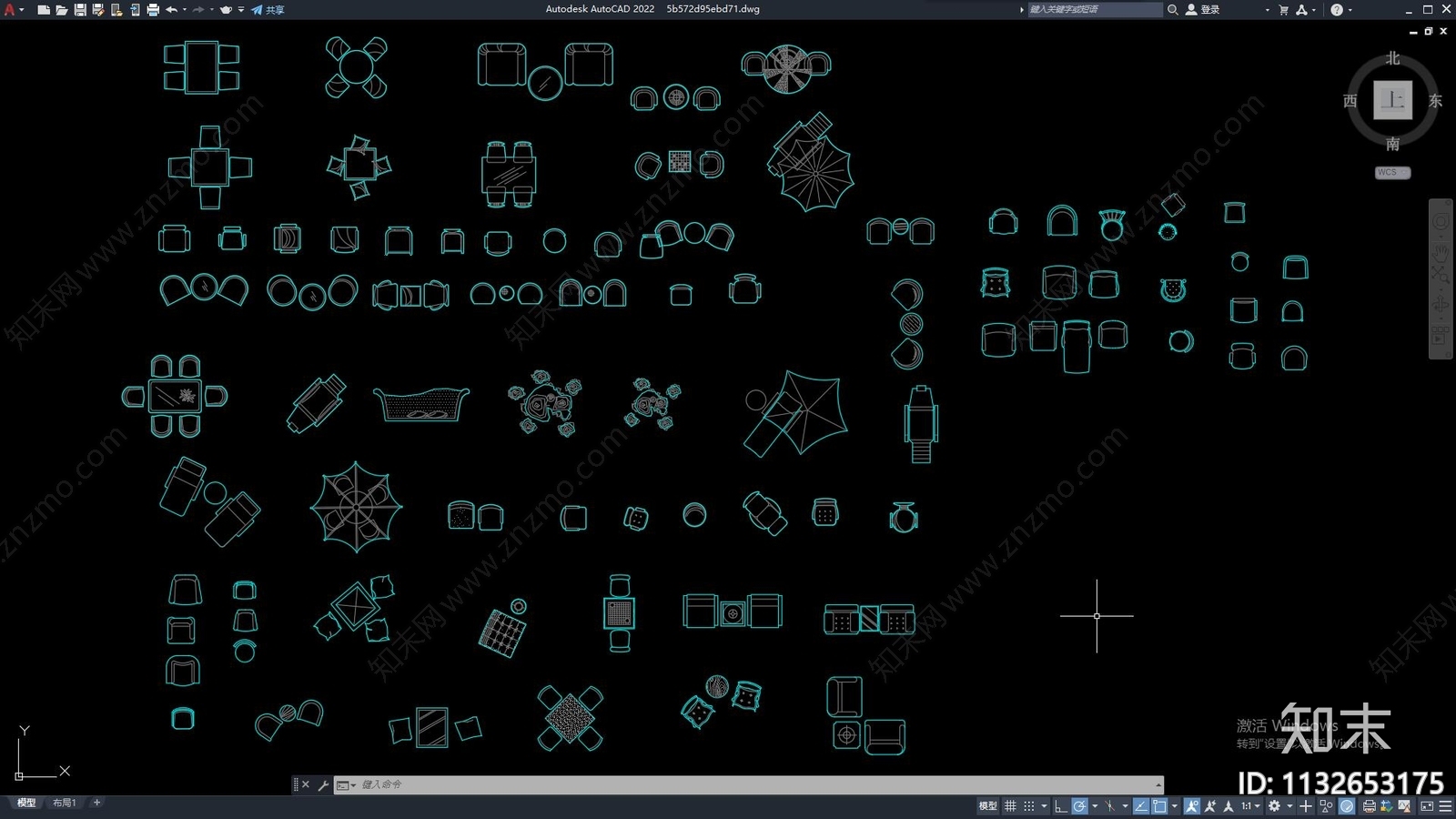Open status bar customization menu icon
The height and width of the screenshot is (819, 1456).
pyautogui.click(x=1445, y=806)
